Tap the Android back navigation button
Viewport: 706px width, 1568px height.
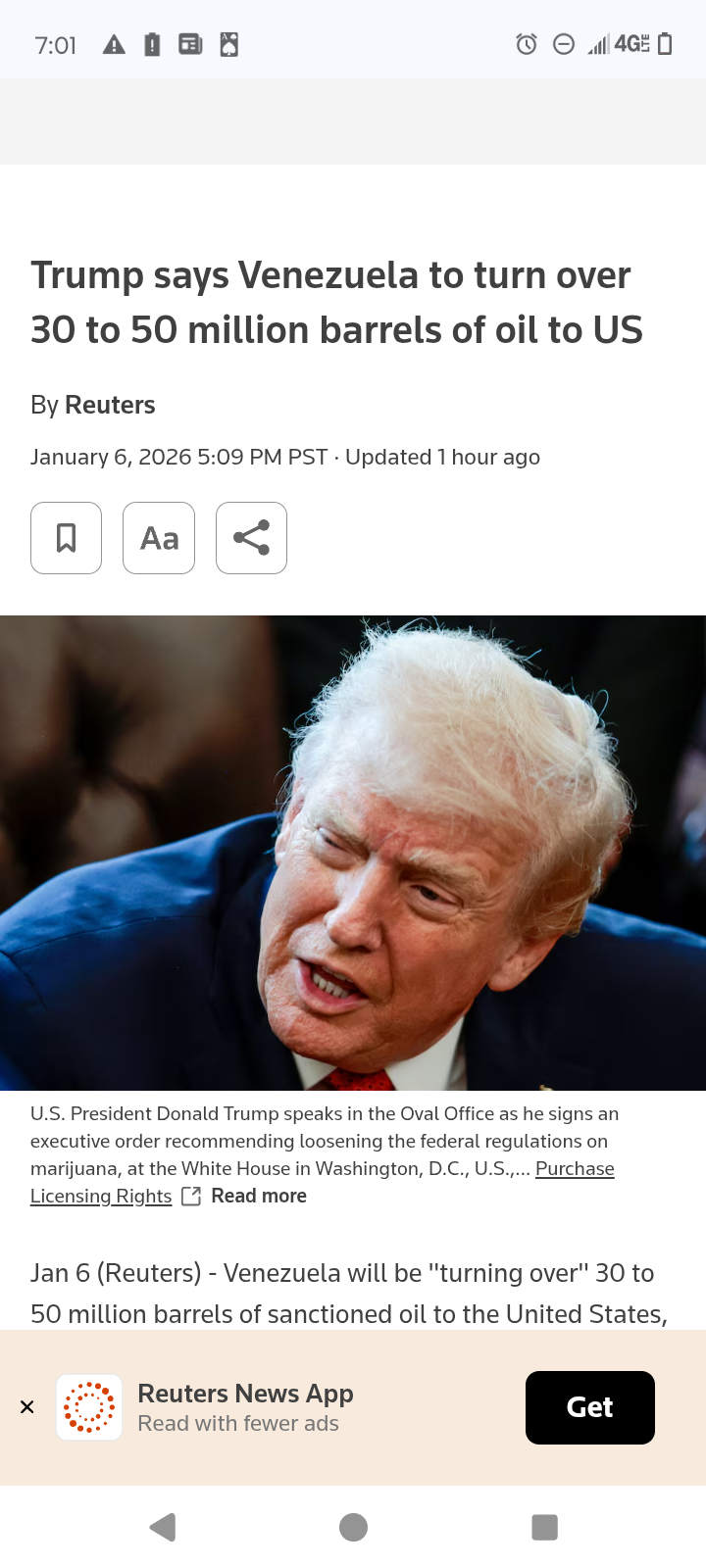pyautogui.click(x=163, y=1527)
